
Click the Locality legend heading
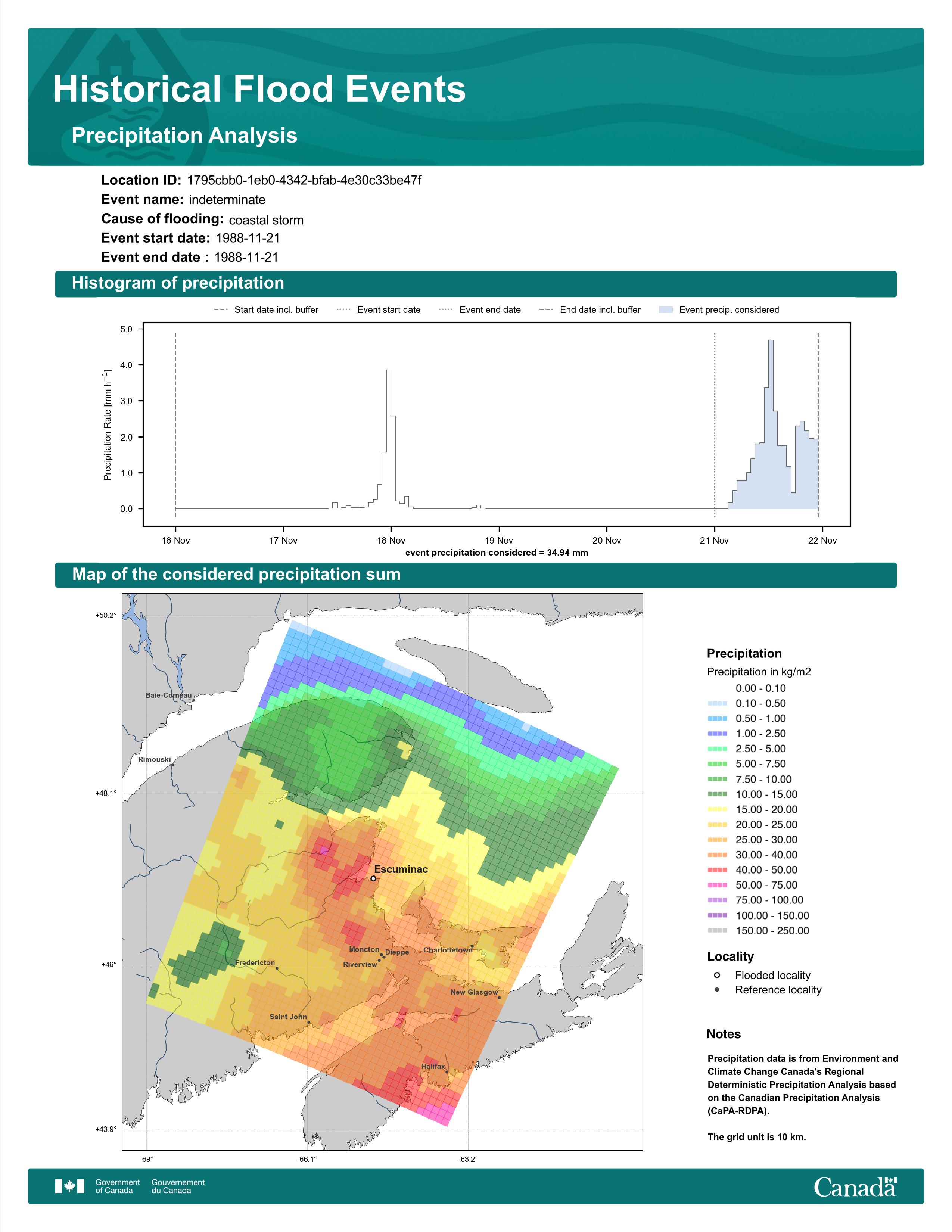point(730,956)
